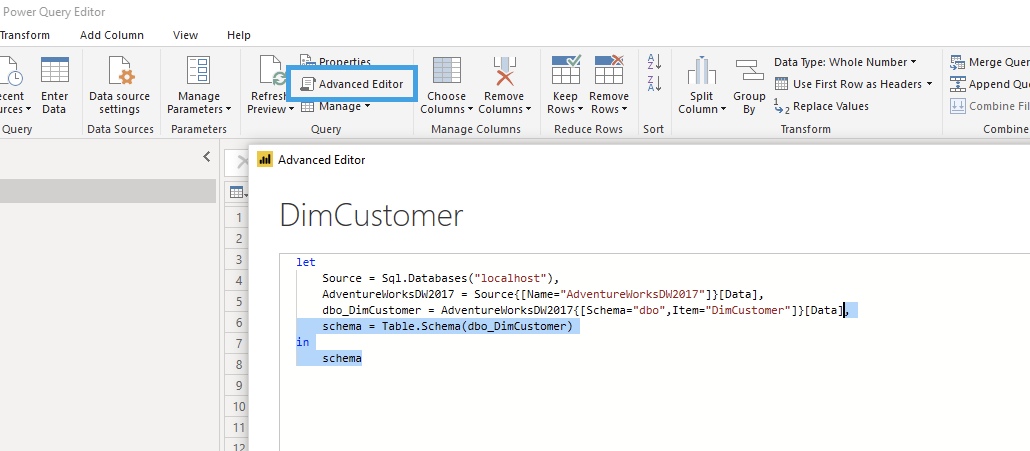Open query Properties
Image resolution: width=1030 pixels, height=451 pixels.
pos(336,62)
